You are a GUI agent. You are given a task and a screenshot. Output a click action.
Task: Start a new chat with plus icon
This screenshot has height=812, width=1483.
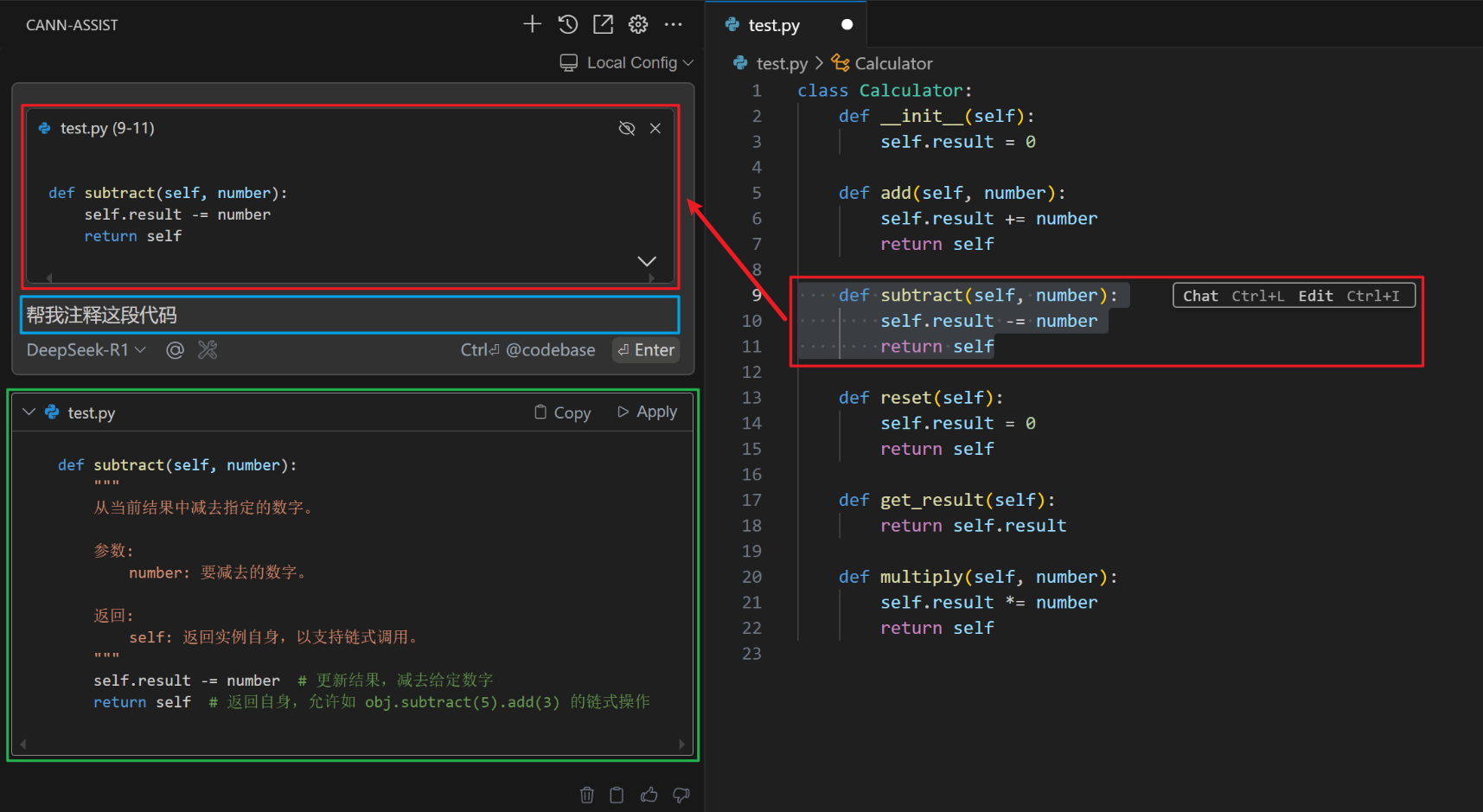(x=532, y=24)
